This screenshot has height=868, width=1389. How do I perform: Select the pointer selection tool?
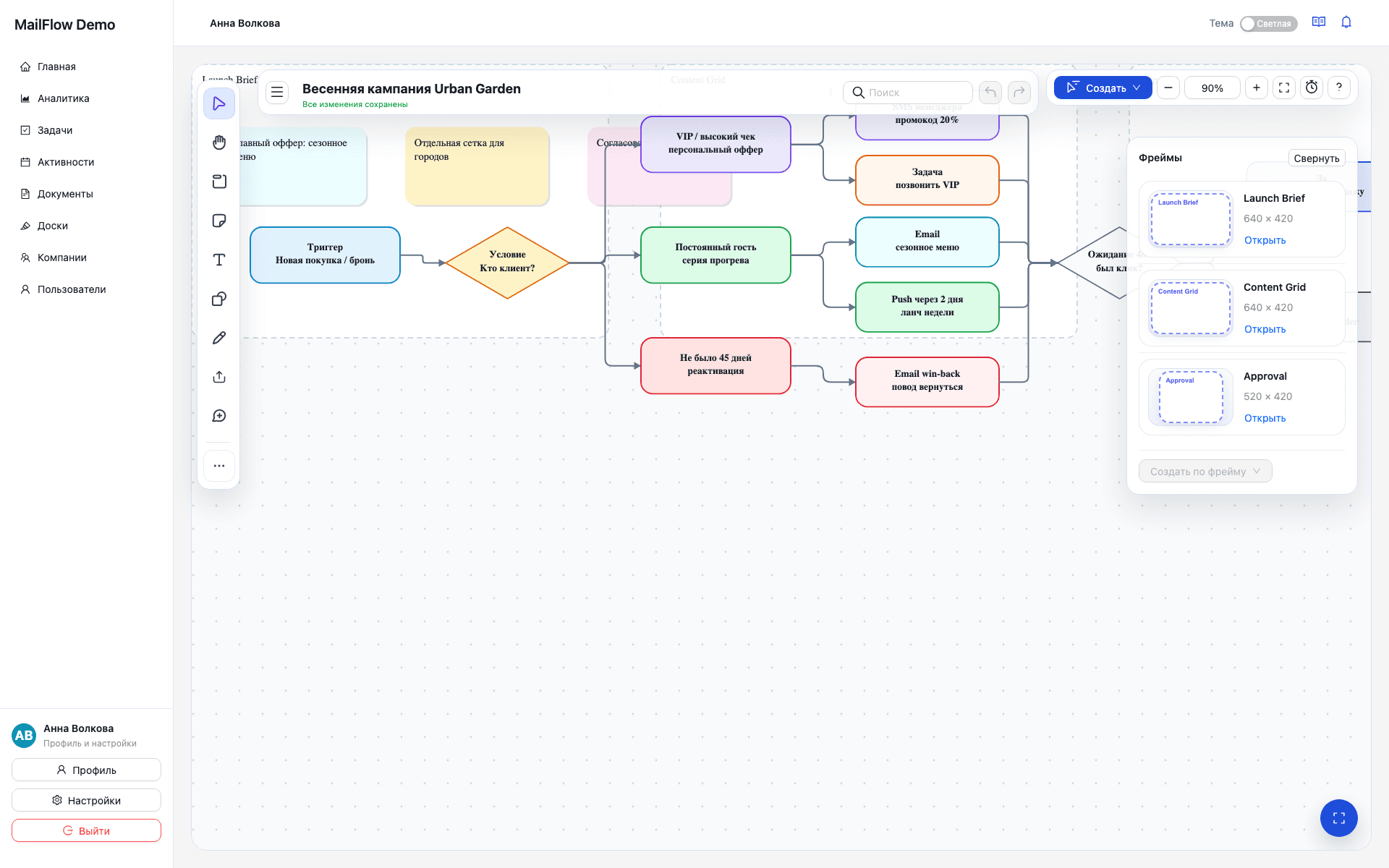click(x=219, y=104)
